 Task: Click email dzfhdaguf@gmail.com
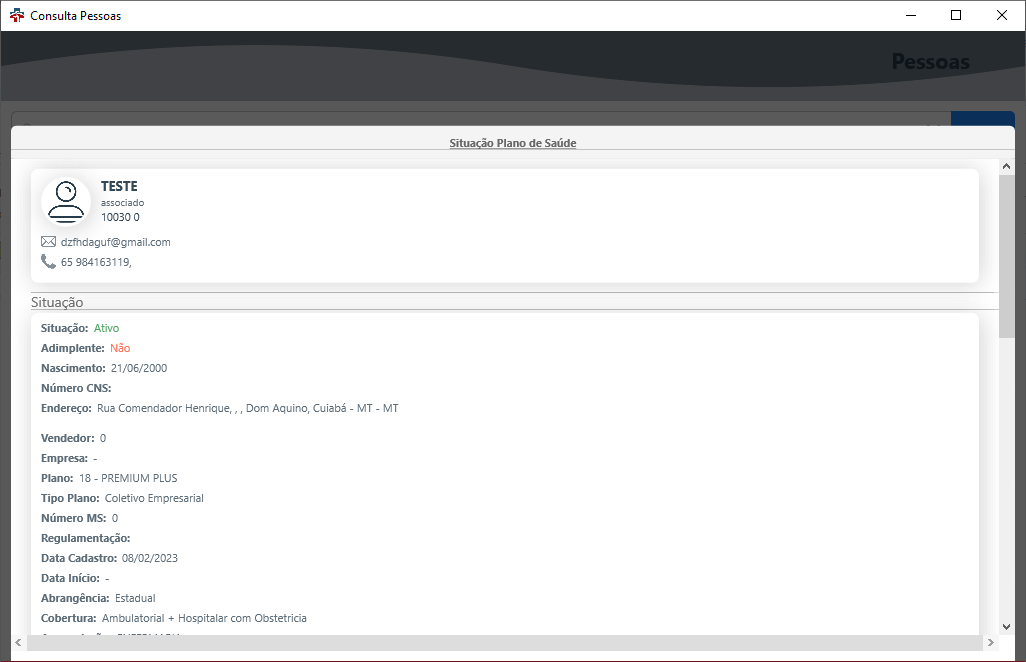(116, 242)
